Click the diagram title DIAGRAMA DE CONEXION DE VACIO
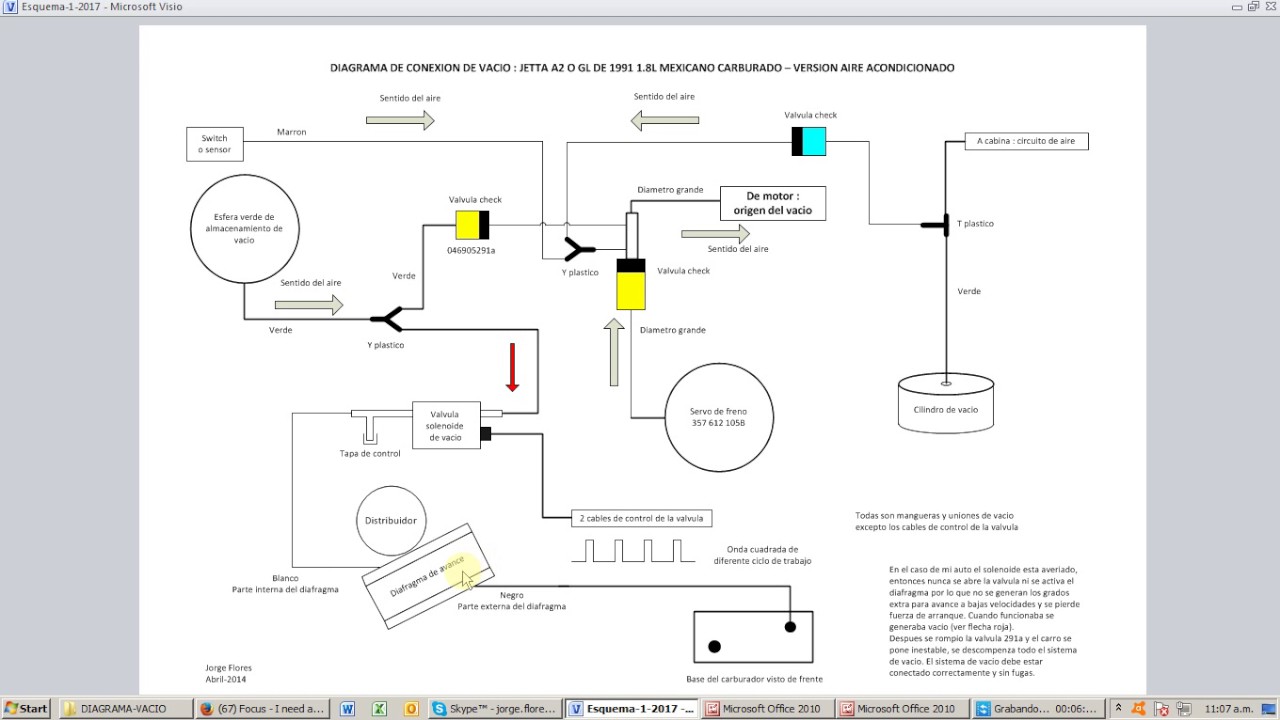Image resolution: width=1280 pixels, height=720 pixels. 642,68
